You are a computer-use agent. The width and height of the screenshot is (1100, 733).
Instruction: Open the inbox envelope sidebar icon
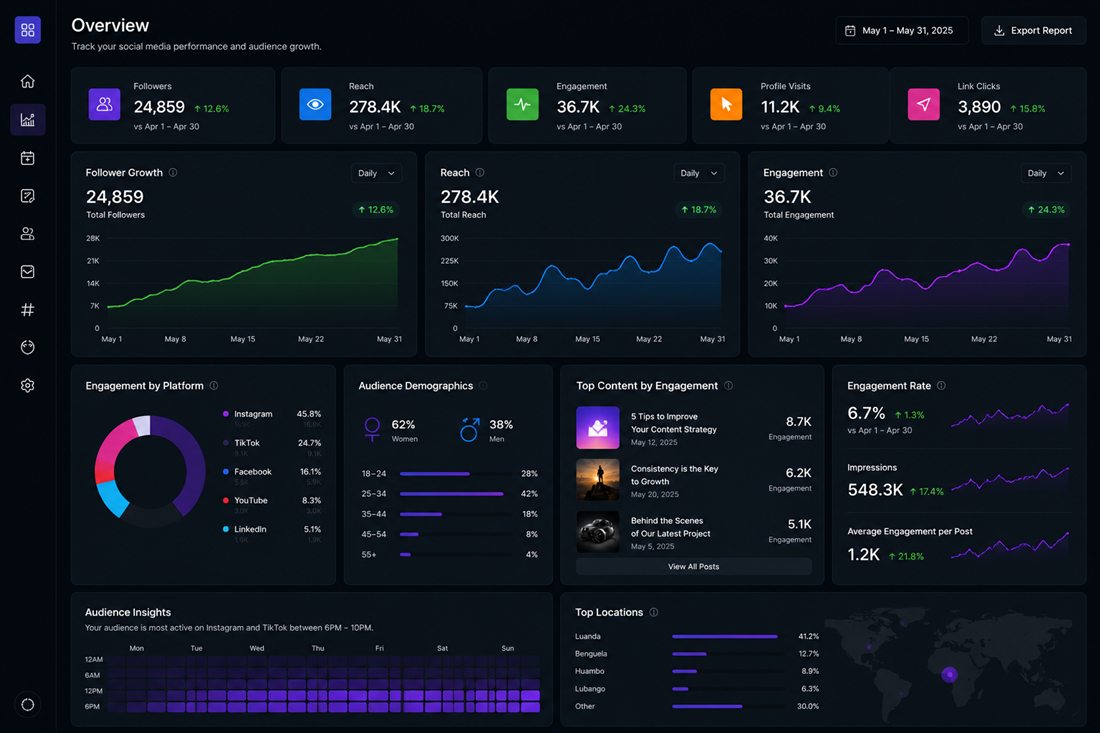(27, 271)
